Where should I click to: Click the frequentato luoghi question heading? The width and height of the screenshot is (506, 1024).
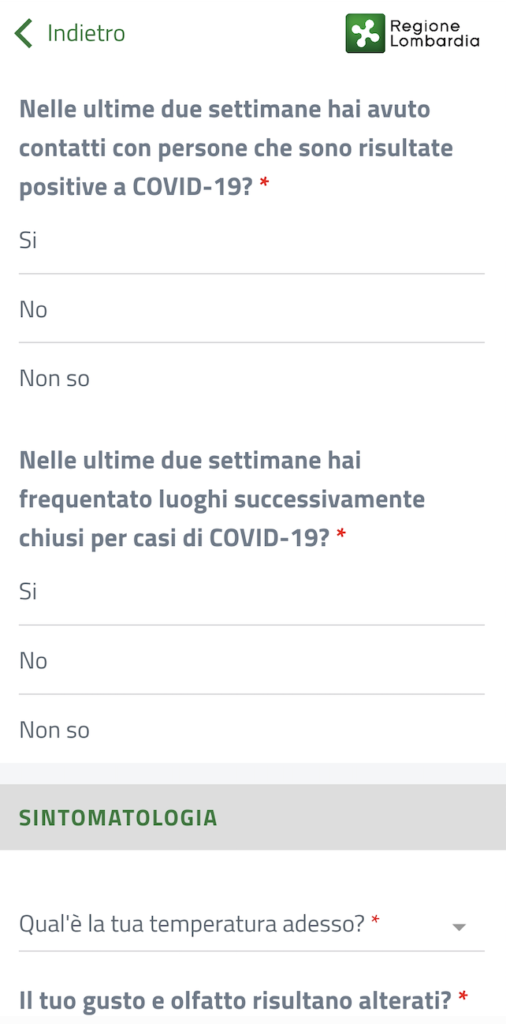[x=222, y=500]
